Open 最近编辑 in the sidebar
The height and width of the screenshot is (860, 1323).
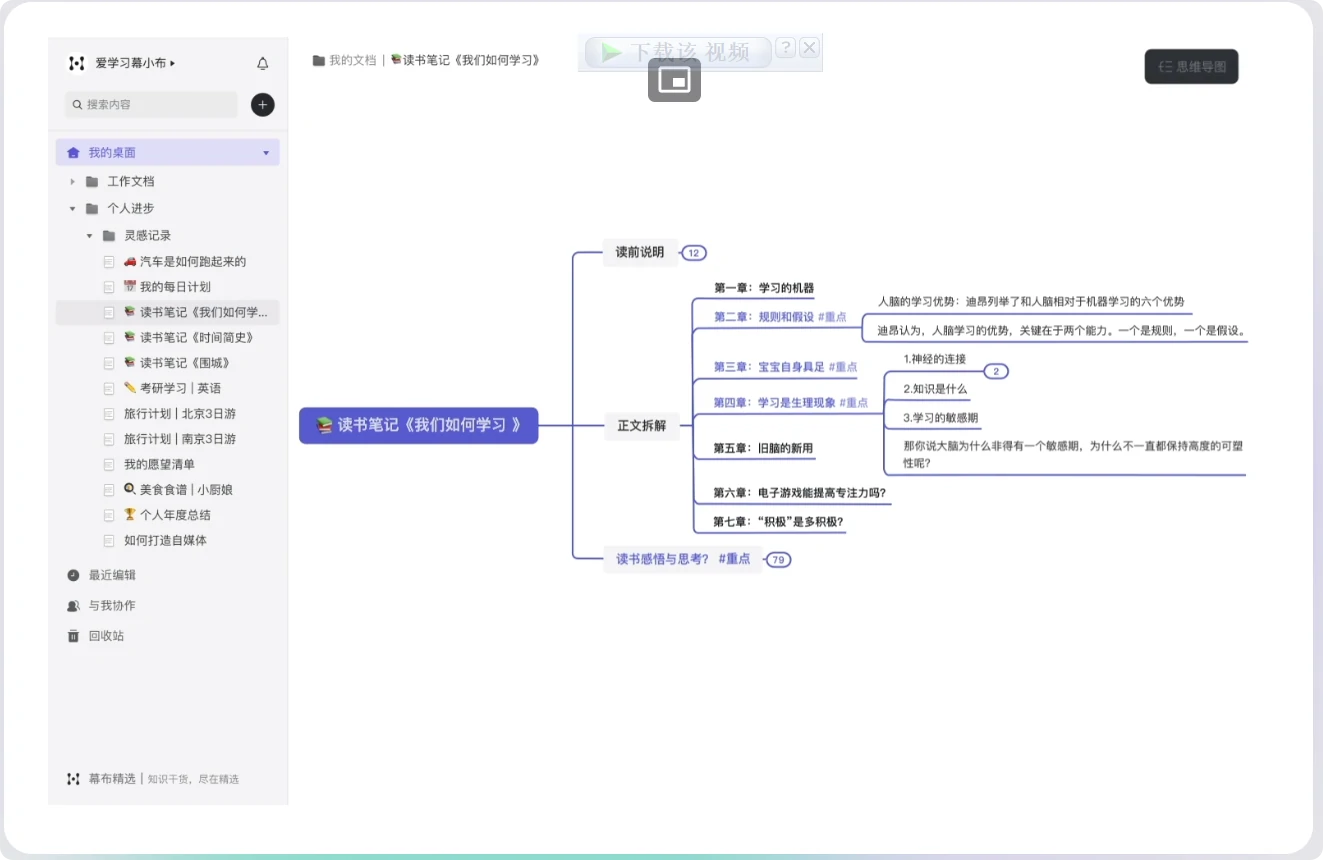tap(112, 575)
